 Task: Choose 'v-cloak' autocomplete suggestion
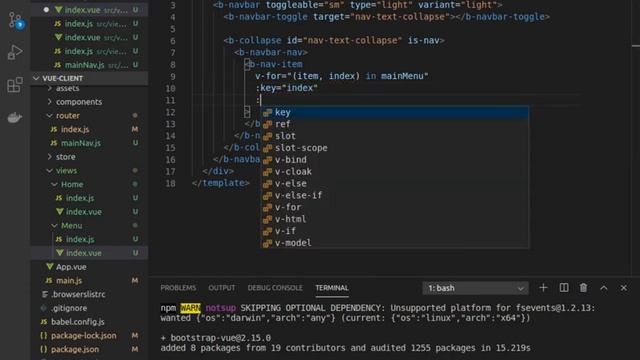click(395, 171)
